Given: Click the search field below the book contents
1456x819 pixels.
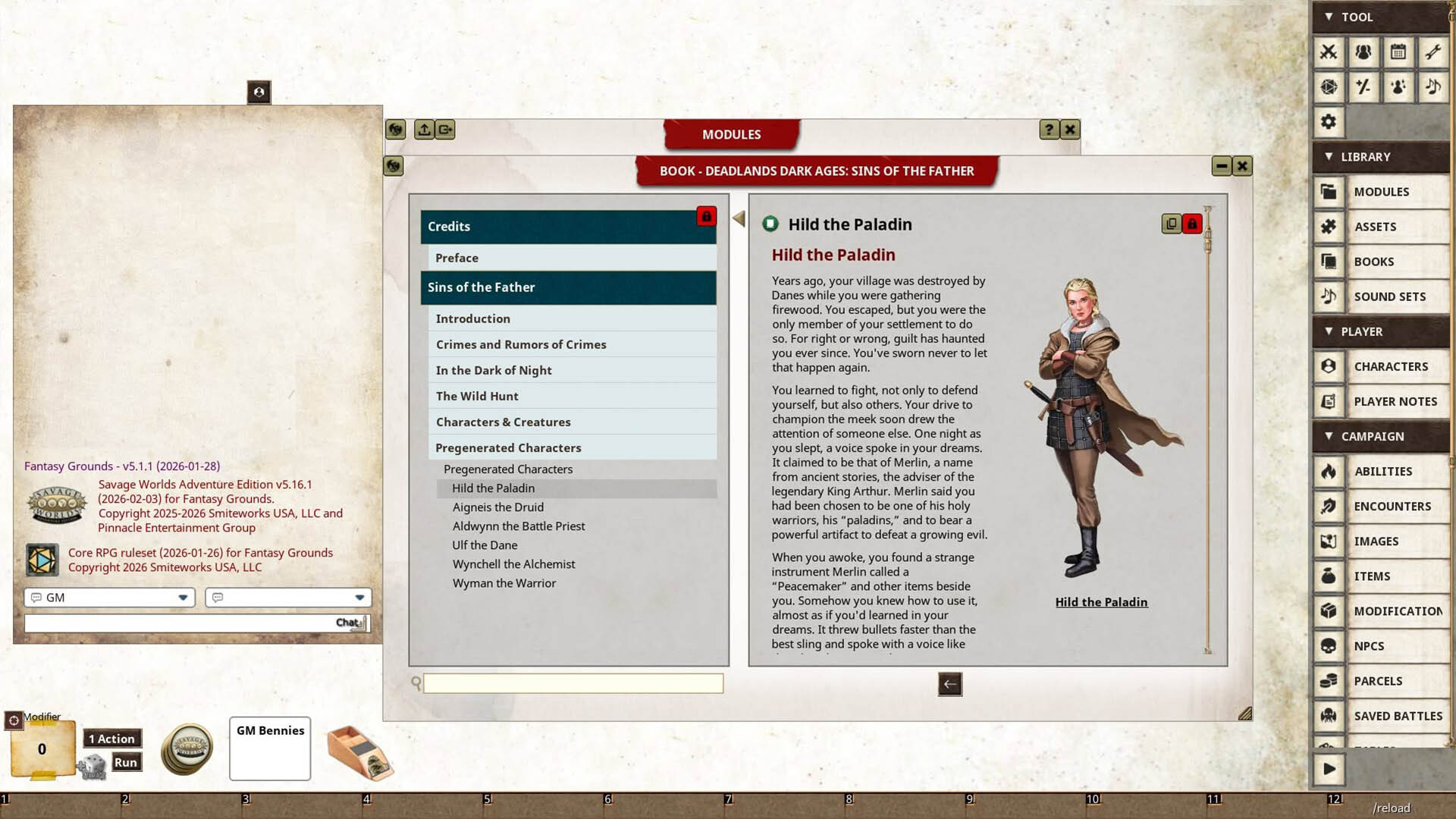Looking at the screenshot, I should coord(573,683).
